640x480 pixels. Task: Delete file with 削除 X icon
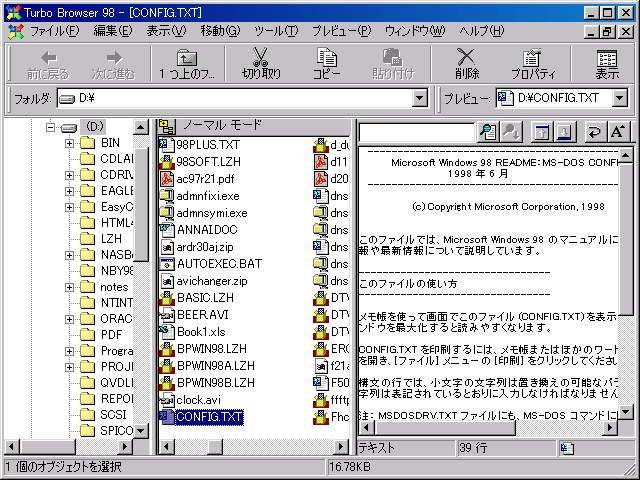click(467, 64)
